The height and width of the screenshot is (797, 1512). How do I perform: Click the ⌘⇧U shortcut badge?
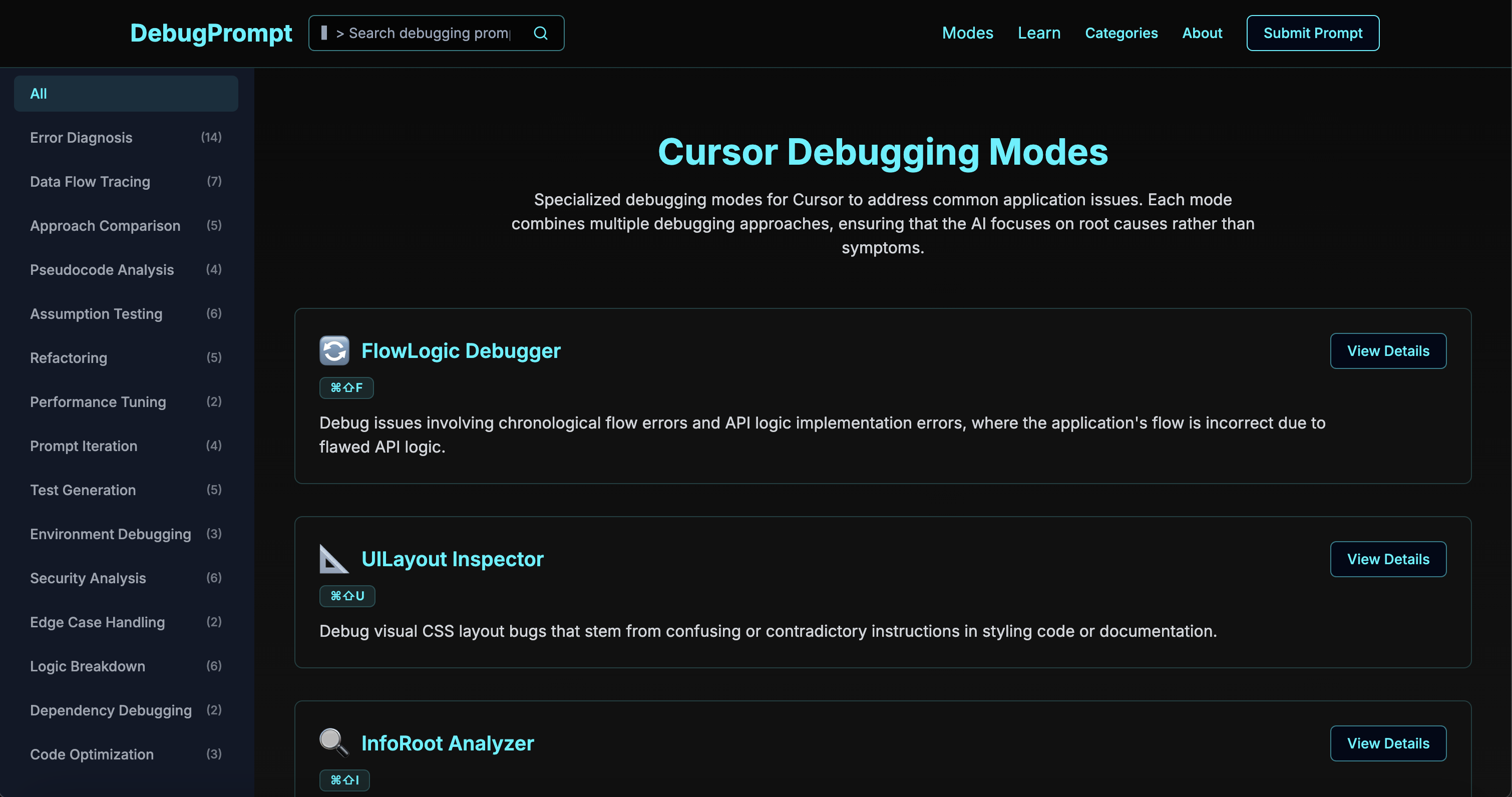[x=347, y=596]
